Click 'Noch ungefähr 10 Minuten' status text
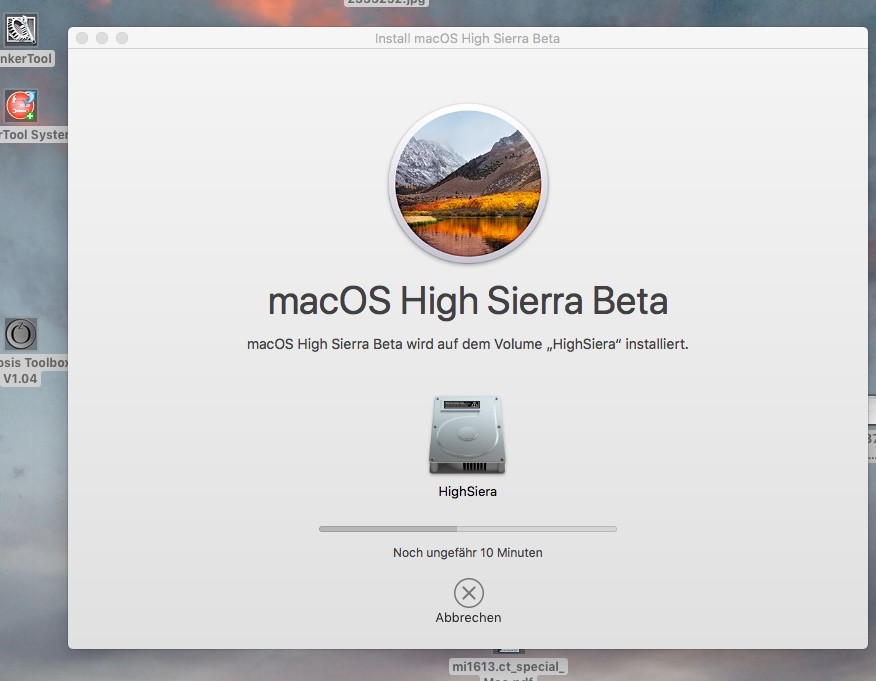This screenshot has width=876, height=681. [x=468, y=553]
